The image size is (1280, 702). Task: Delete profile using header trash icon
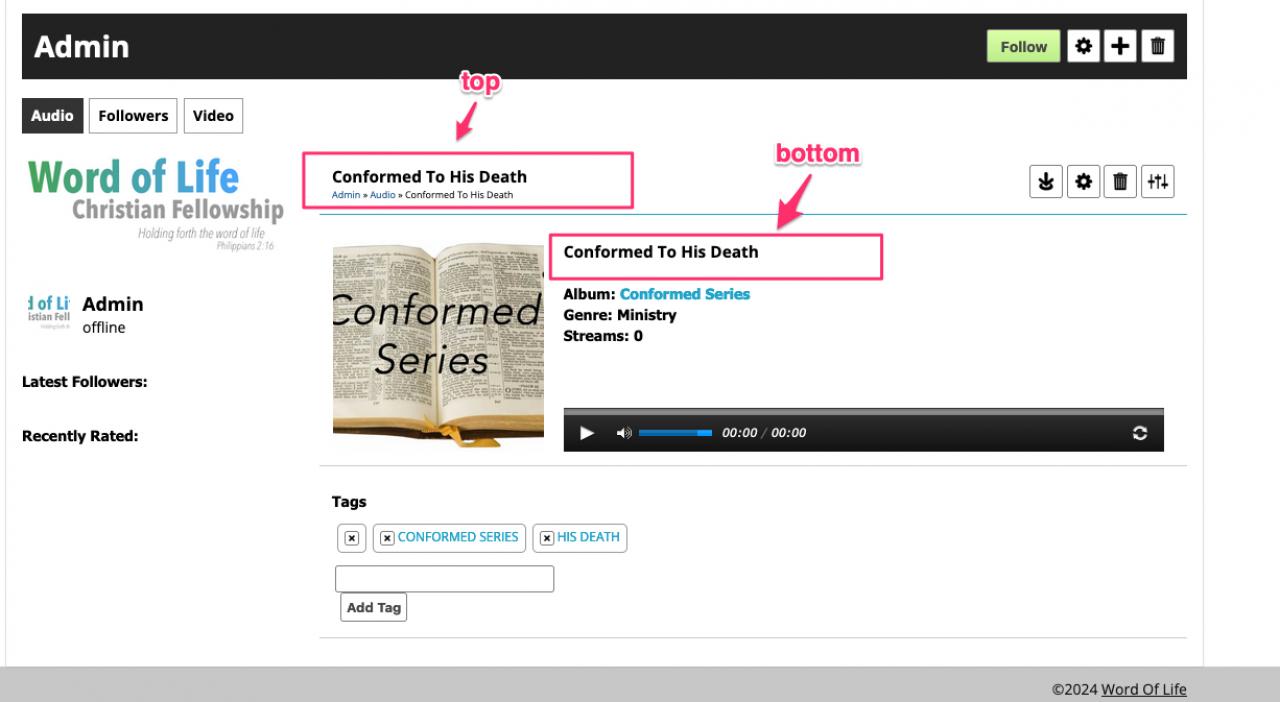(1157, 47)
